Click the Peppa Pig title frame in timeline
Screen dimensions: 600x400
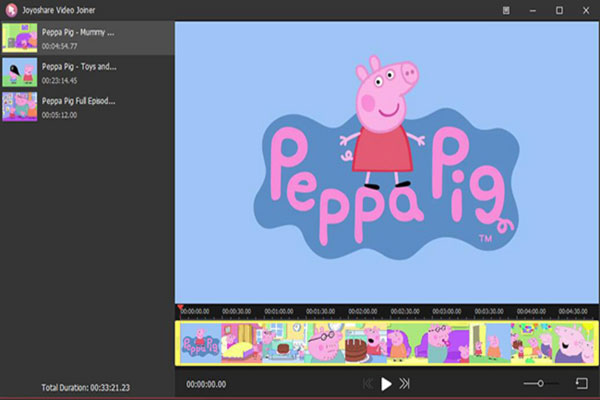point(200,342)
